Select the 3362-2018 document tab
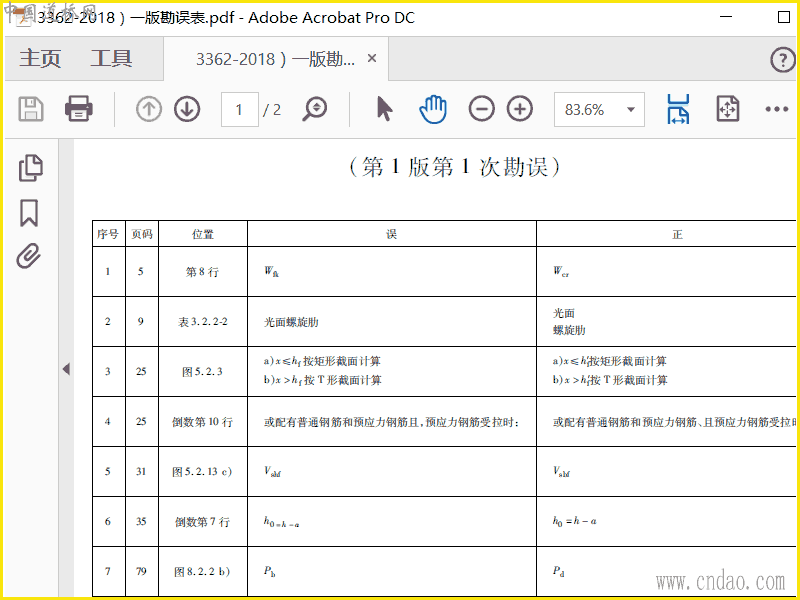 (x=276, y=59)
